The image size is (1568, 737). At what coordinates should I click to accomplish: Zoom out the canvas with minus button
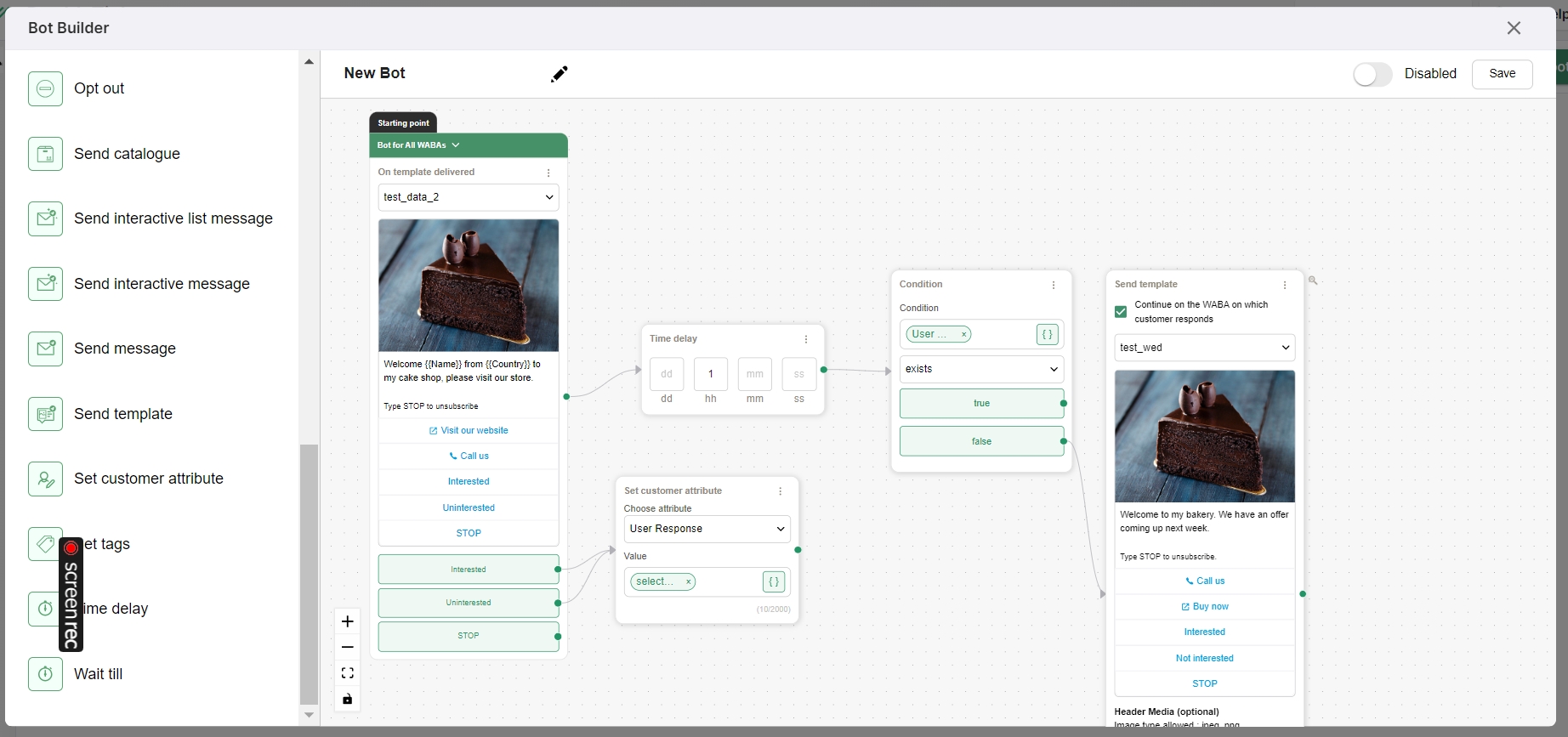coord(347,648)
